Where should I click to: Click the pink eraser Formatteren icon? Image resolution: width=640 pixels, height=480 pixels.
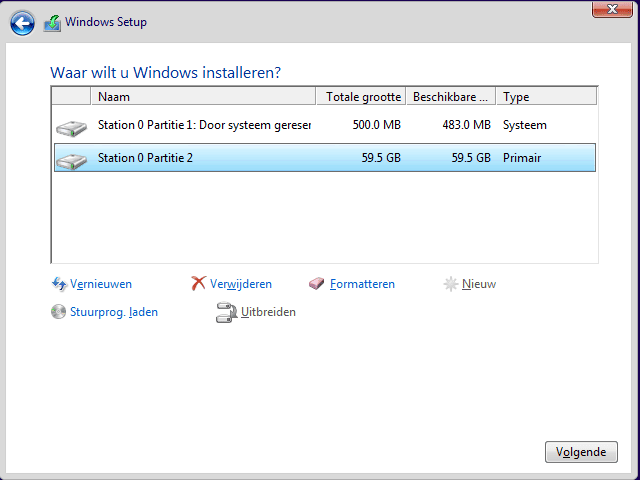pyautogui.click(x=316, y=283)
